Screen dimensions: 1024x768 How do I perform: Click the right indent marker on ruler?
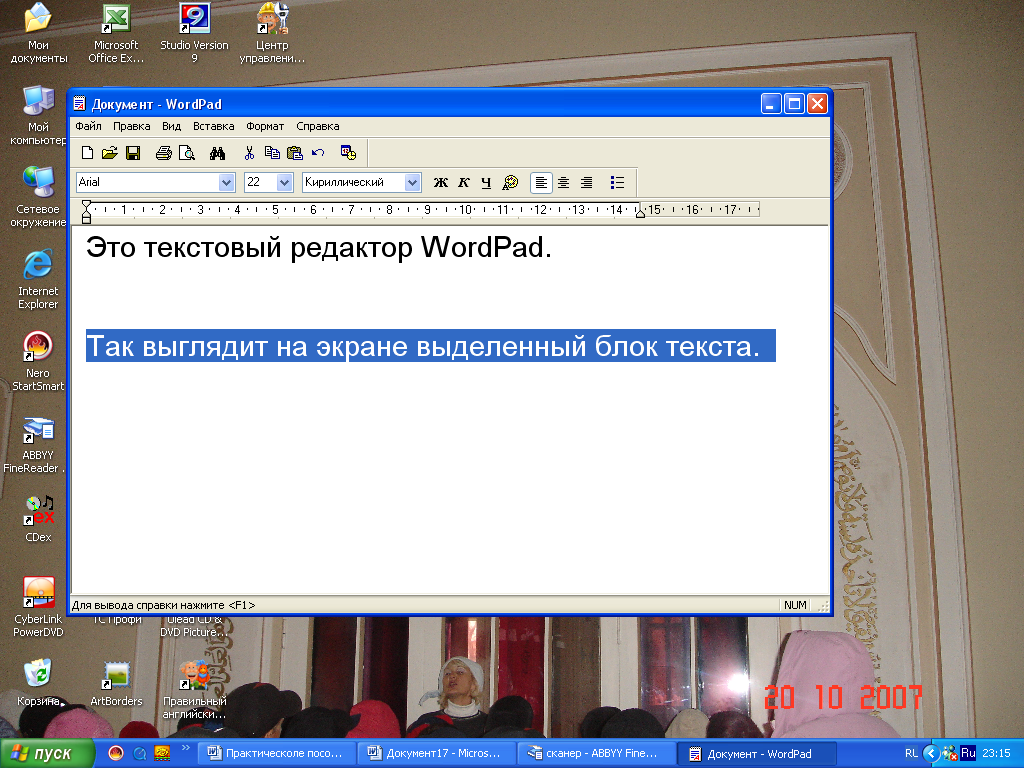[x=641, y=212]
